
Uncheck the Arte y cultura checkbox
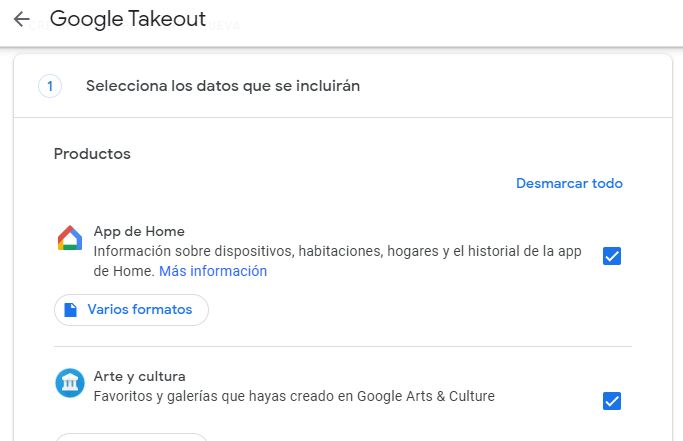[612, 401]
